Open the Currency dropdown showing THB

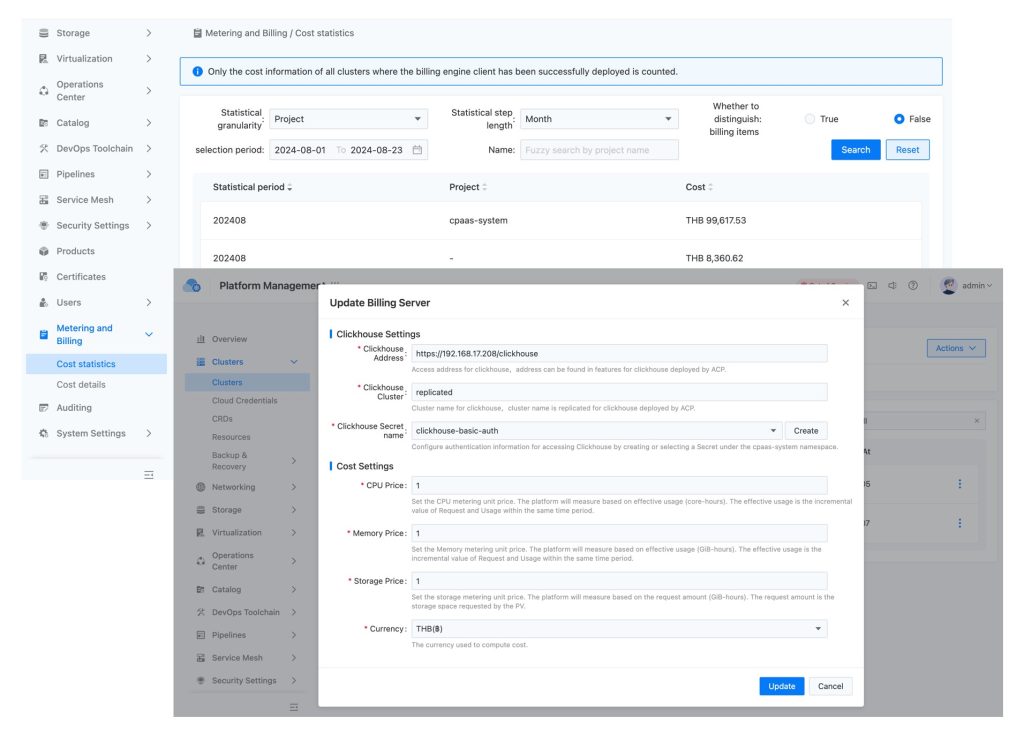pyautogui.click(x=619, y=629)
